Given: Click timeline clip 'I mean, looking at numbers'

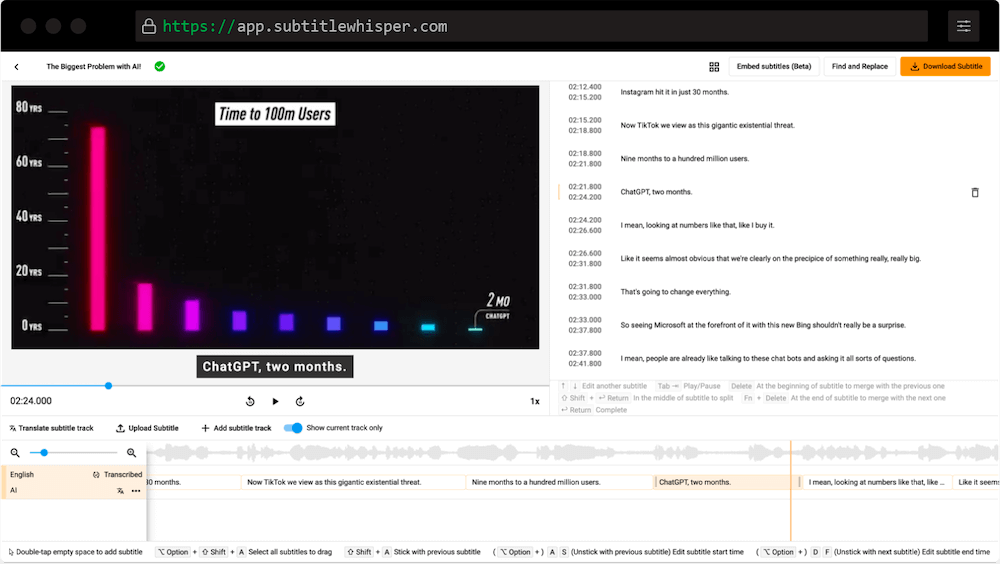Looking at the screenshot, I should [x=876, y=482].
